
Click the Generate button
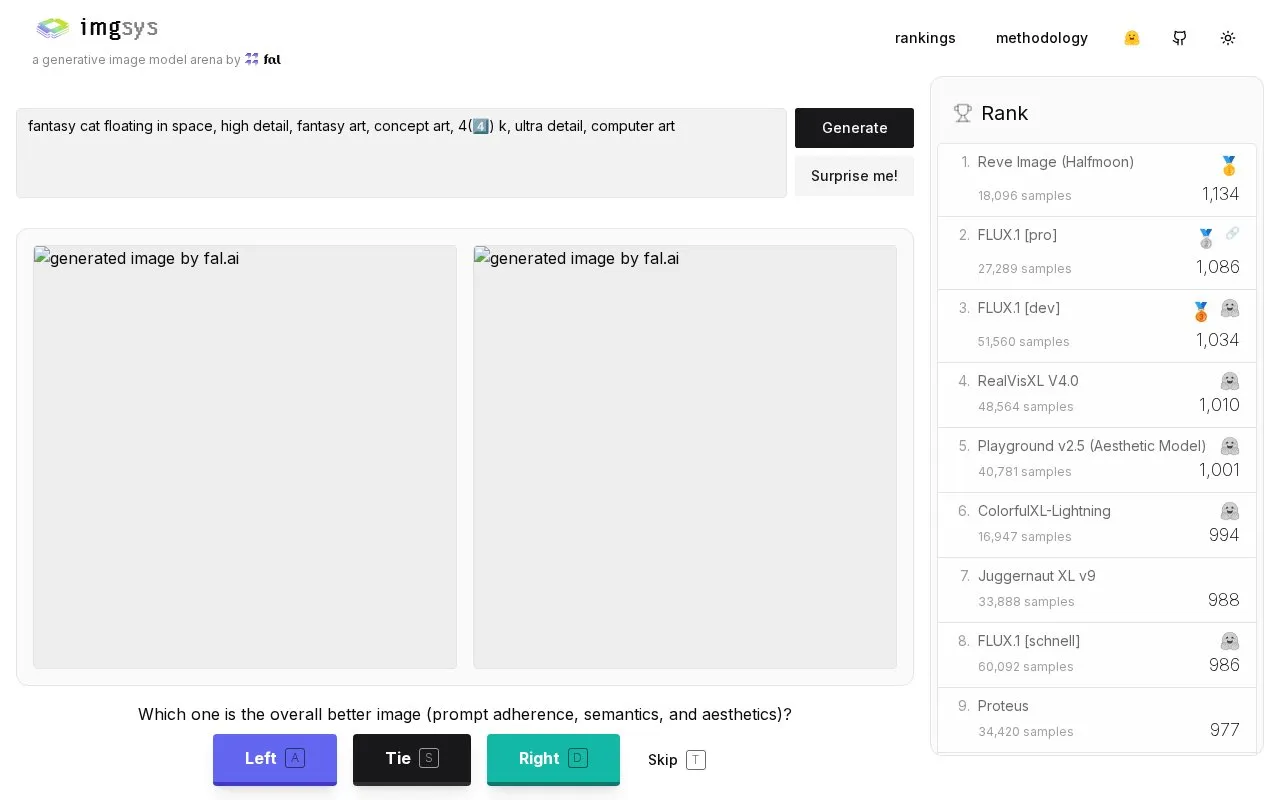(854, 128)
